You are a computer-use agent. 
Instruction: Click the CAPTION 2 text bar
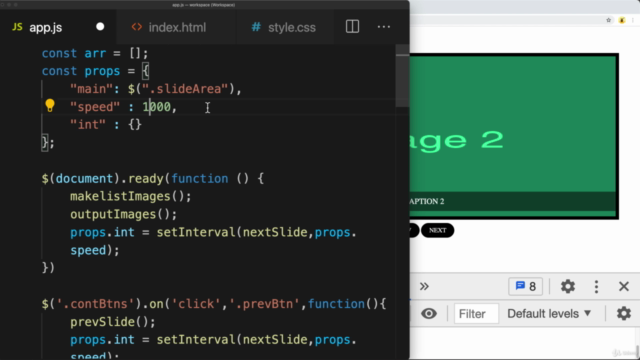click(513, 201)
